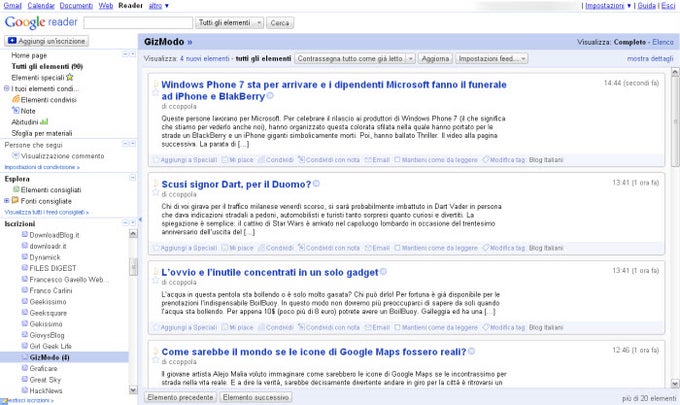Open Web from top bar
The image size is (680, 405).
pos(105,6)
